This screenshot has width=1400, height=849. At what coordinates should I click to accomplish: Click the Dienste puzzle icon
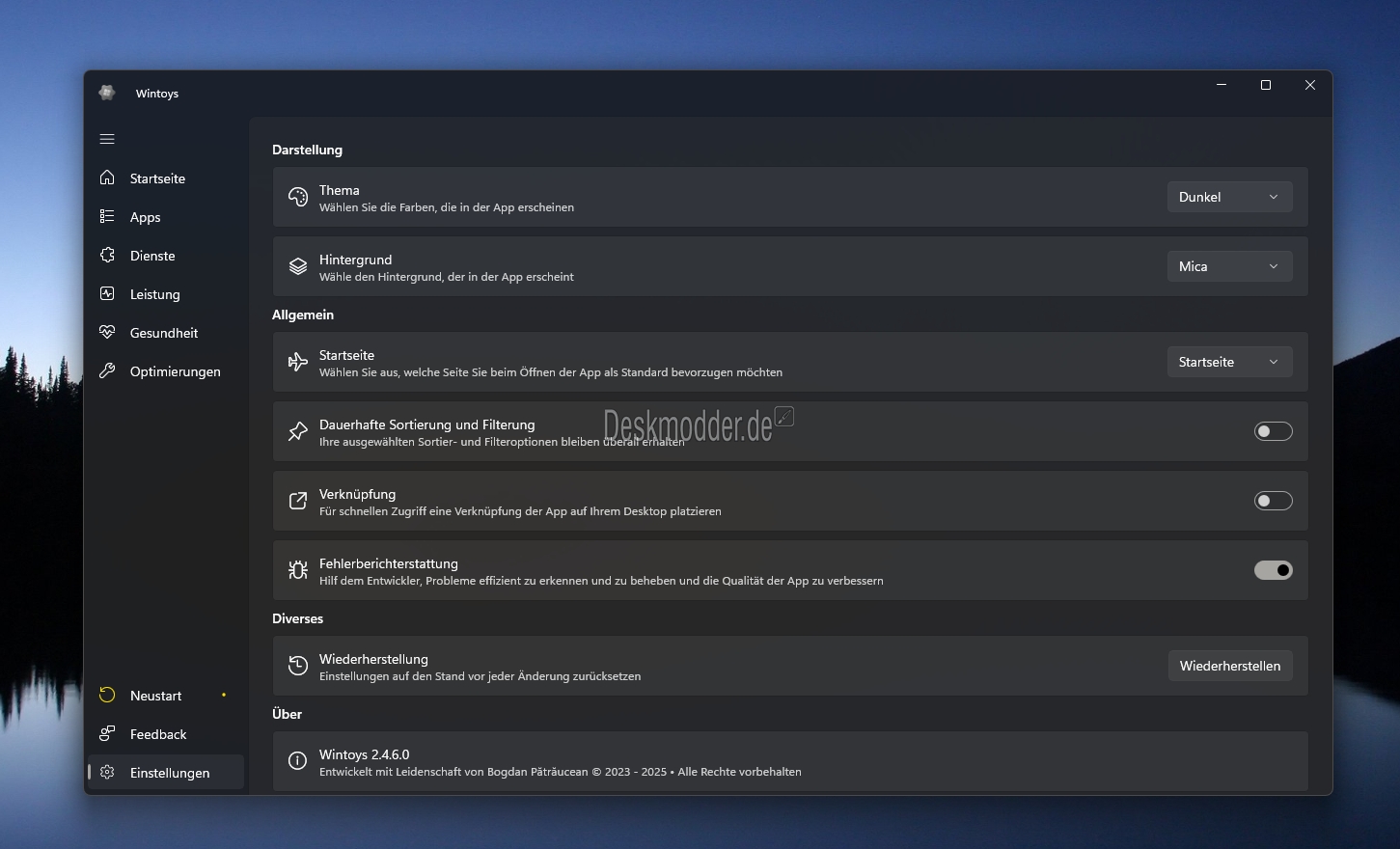(x=107, y=256)
